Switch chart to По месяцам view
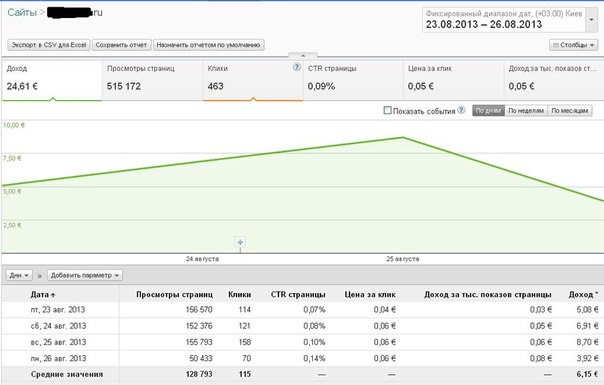Screen dimensions: 604x385 (x=570, y=111)
